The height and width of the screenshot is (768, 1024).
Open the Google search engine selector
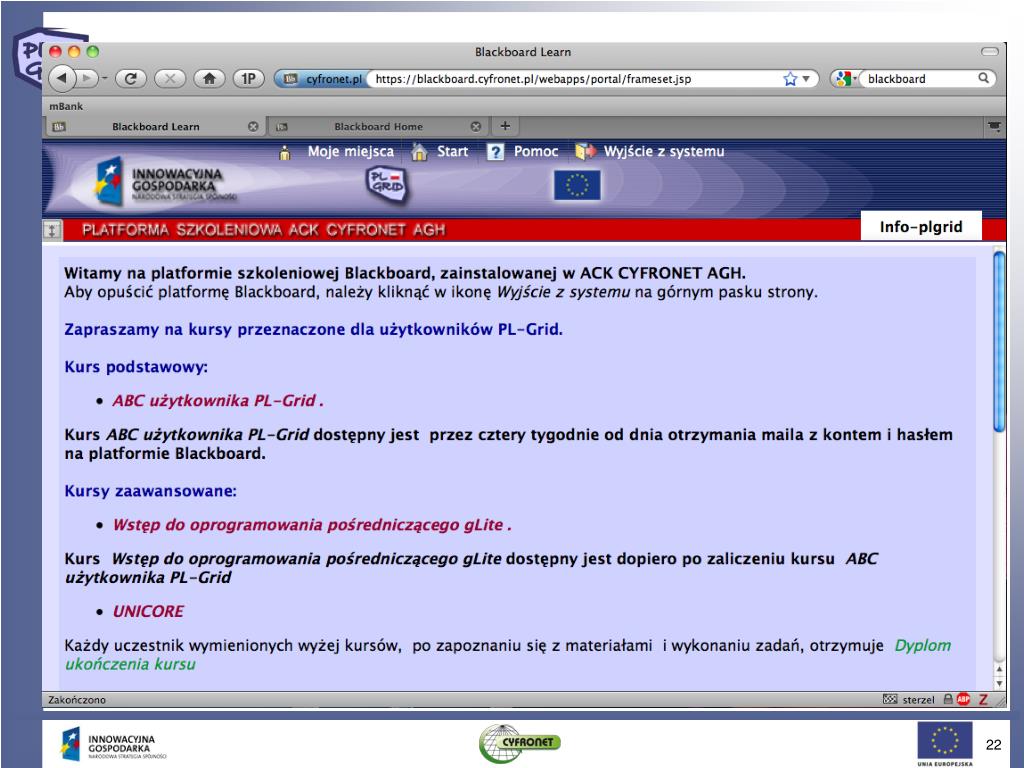point(845,79)
